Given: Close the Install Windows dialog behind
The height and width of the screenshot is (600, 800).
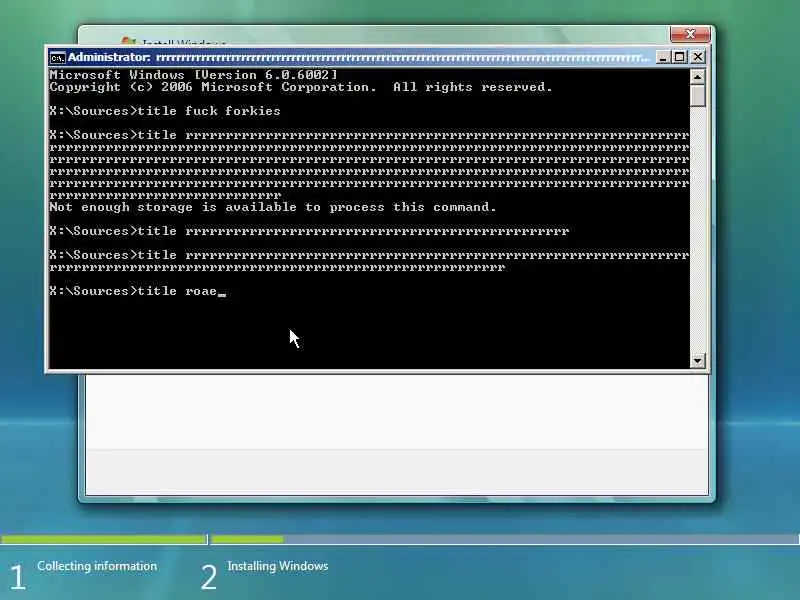Looking at the screenshot, I should [x=690, y=34].
